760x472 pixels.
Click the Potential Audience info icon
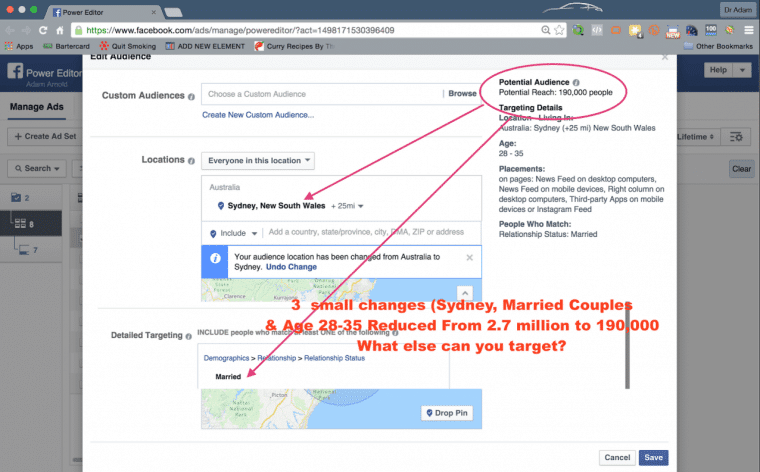576,82
